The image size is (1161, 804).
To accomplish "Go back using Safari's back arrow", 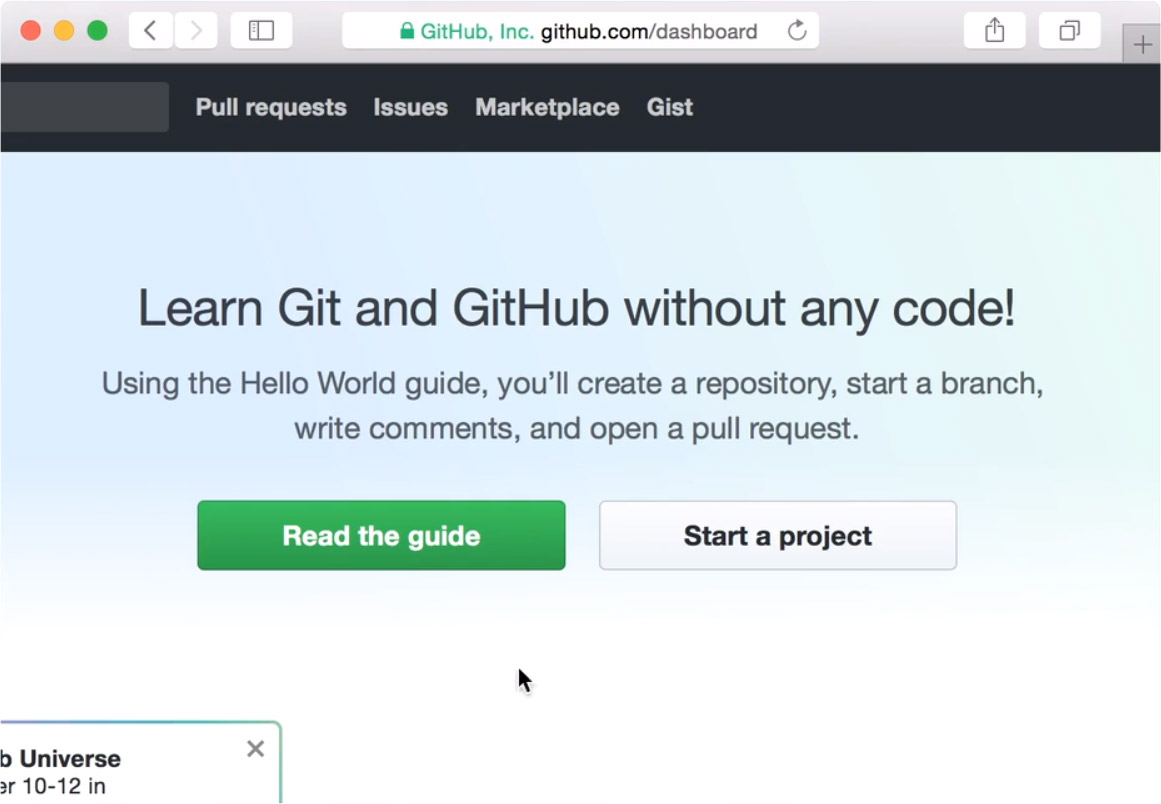I will pyautogui.click(x=151, y=31).
